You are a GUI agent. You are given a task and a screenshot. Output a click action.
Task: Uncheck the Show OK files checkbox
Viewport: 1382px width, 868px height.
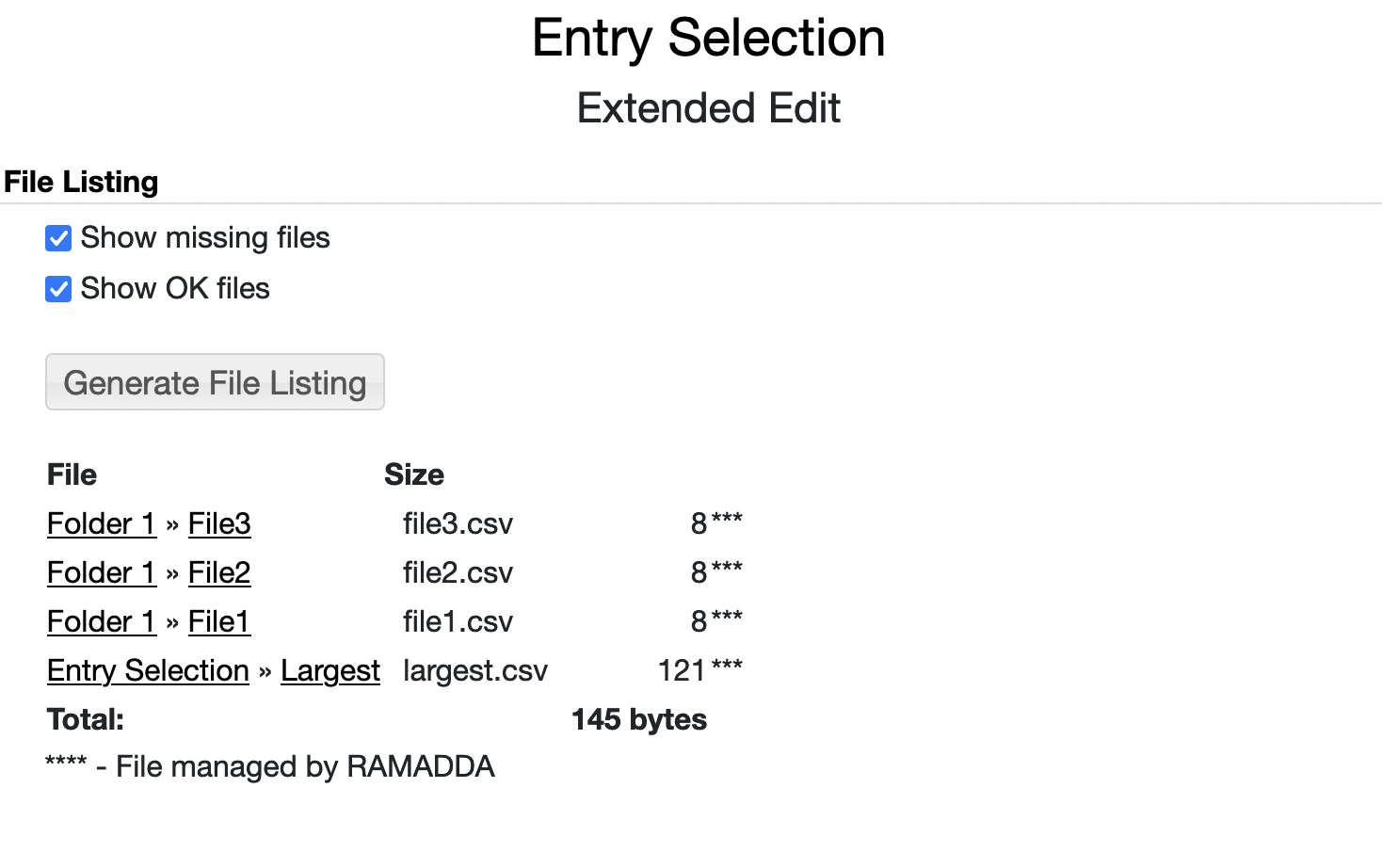(58, 289)
